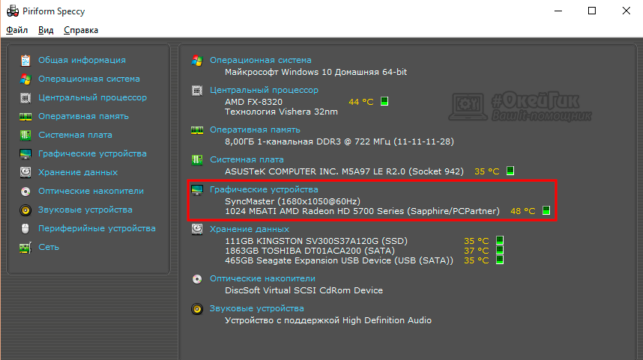Screen dimensions: 643x360
Task: Click the CPU icon beside Центральный процессор in sidebar
Action: pyautogui.click(x=25, y=98)
